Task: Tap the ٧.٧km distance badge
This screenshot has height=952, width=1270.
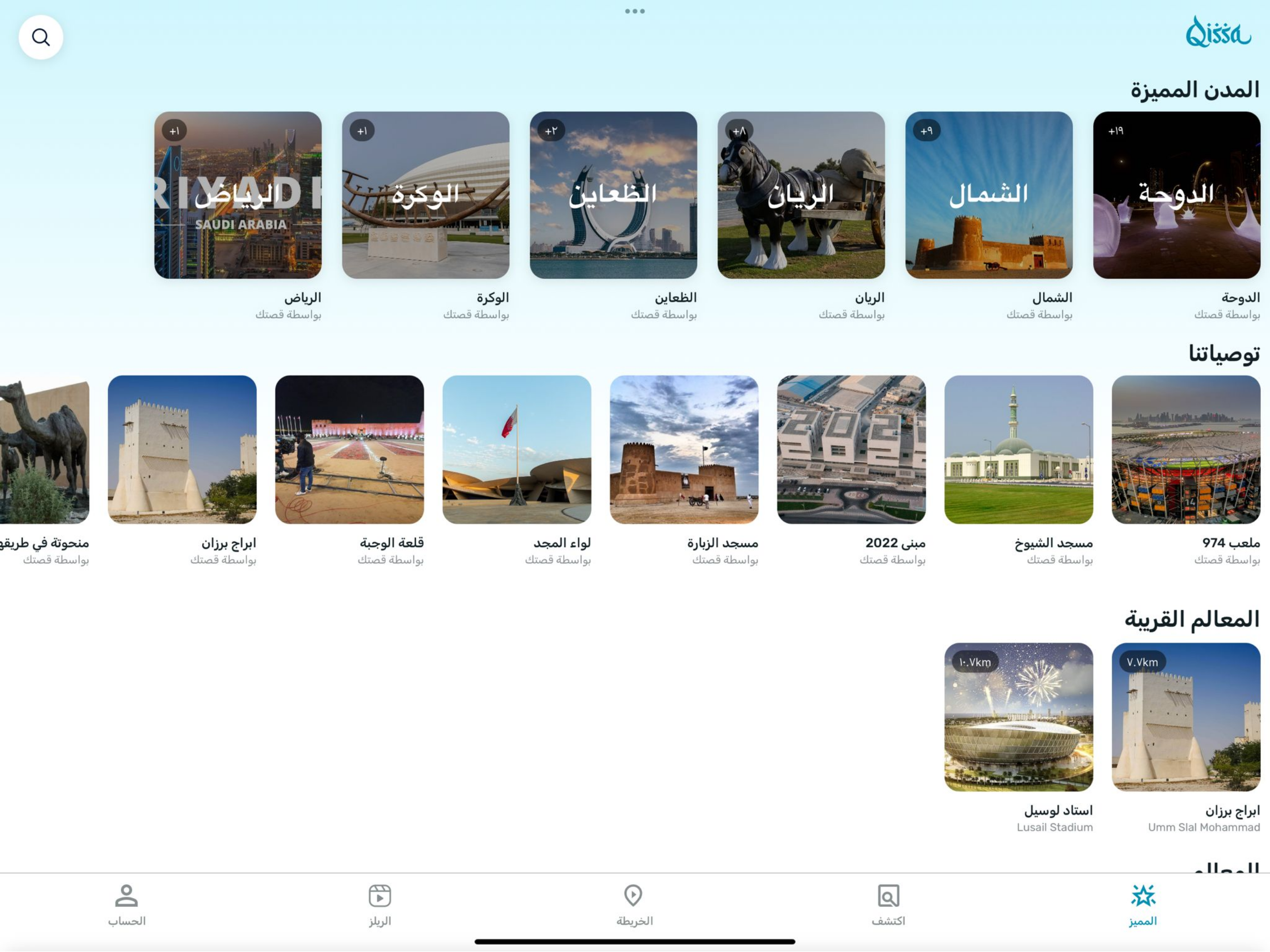Action: pos(1142,662)
